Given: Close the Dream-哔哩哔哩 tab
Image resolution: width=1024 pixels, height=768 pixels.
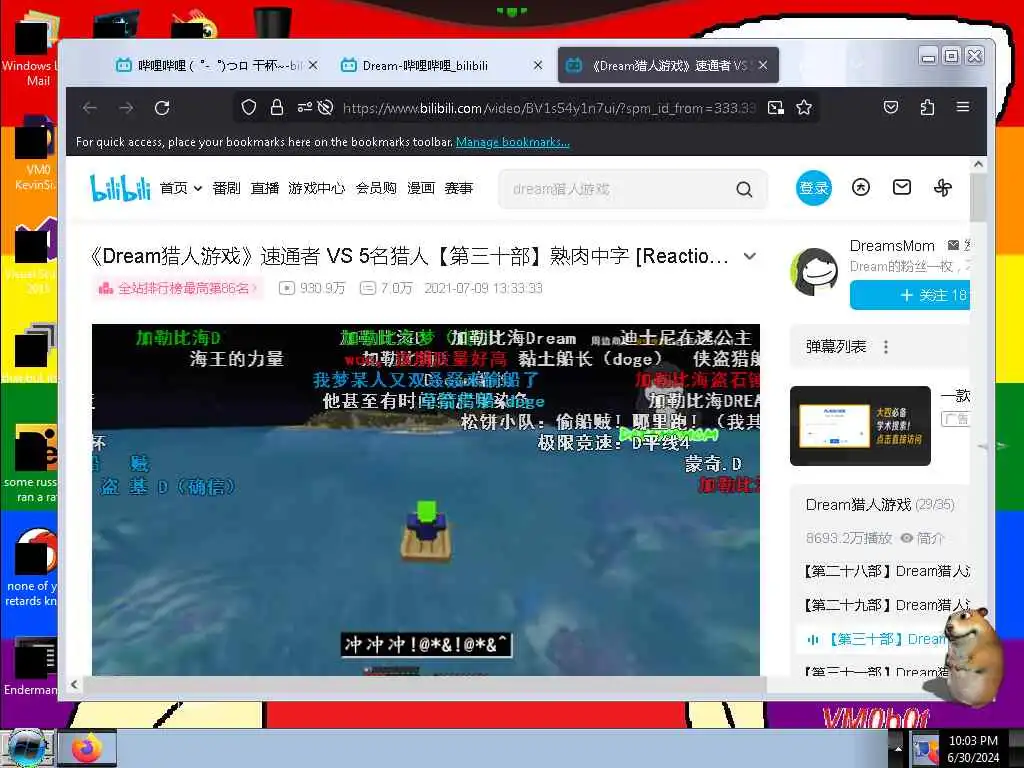Looking at the screenshot, I should [x=537, y=65].
